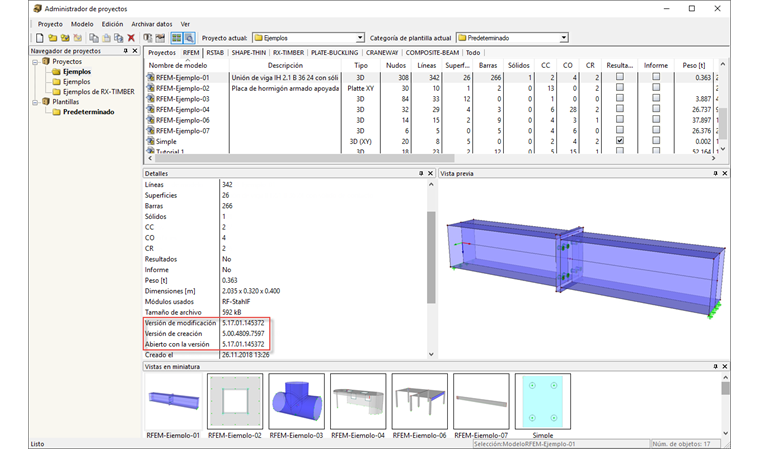Pin the Vista previa panel
The width and height of the screenshot is (760, 449).
pos(715,173)
